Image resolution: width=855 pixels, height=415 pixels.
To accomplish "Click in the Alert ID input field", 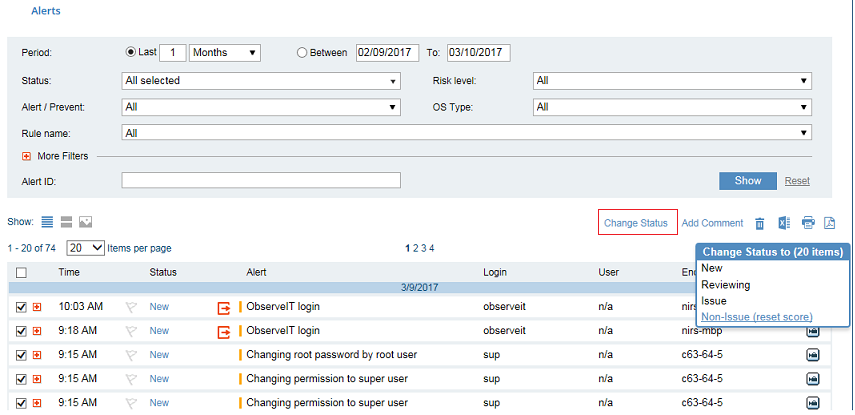I will coord(260,180).
